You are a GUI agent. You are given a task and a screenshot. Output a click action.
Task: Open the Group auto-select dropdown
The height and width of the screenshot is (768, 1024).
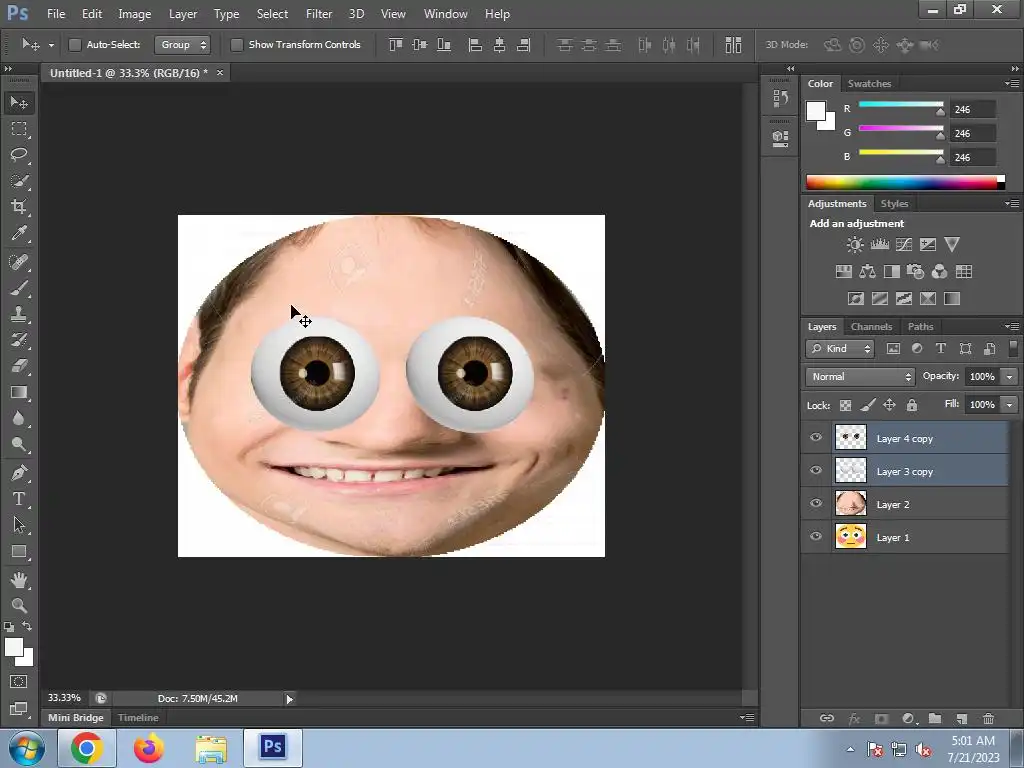[x=183, y=45]
